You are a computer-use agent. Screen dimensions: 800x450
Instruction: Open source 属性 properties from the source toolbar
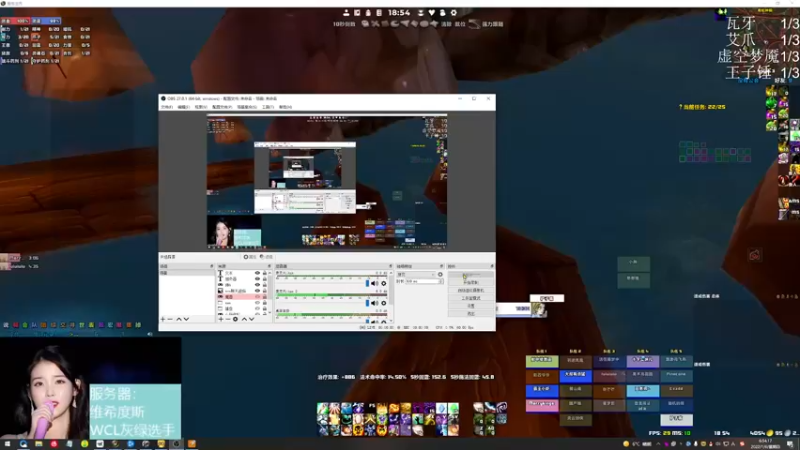[249, 257]
